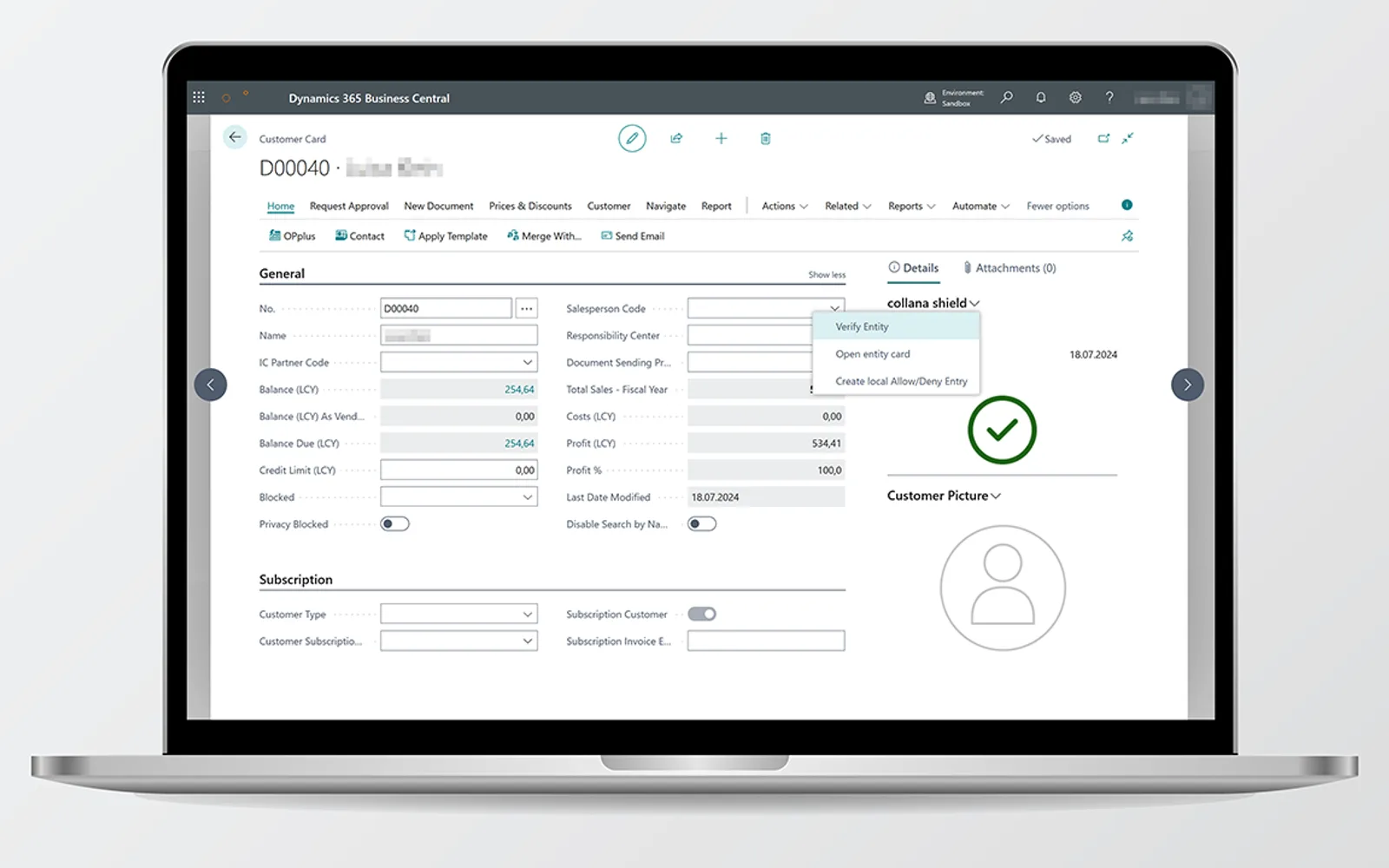Click the No. field ellipsis button
The width and height of the screenshot is (1389, 868).
click(x=526, y=308)
